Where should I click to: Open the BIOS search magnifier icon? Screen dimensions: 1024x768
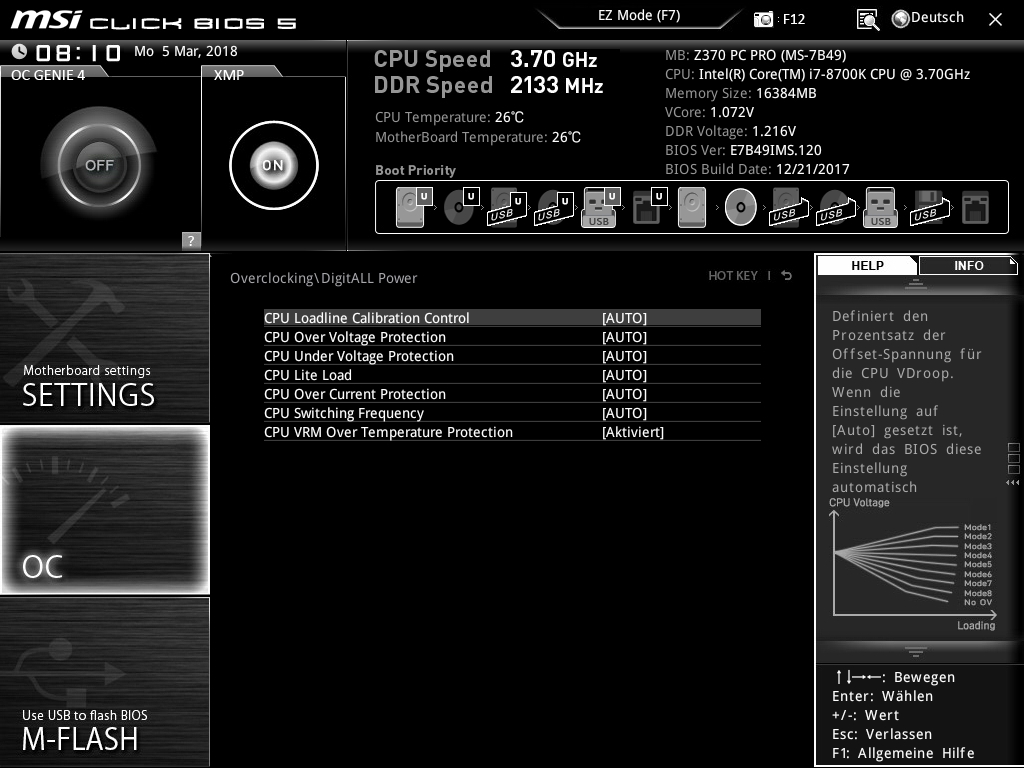[x=867, y=19]
